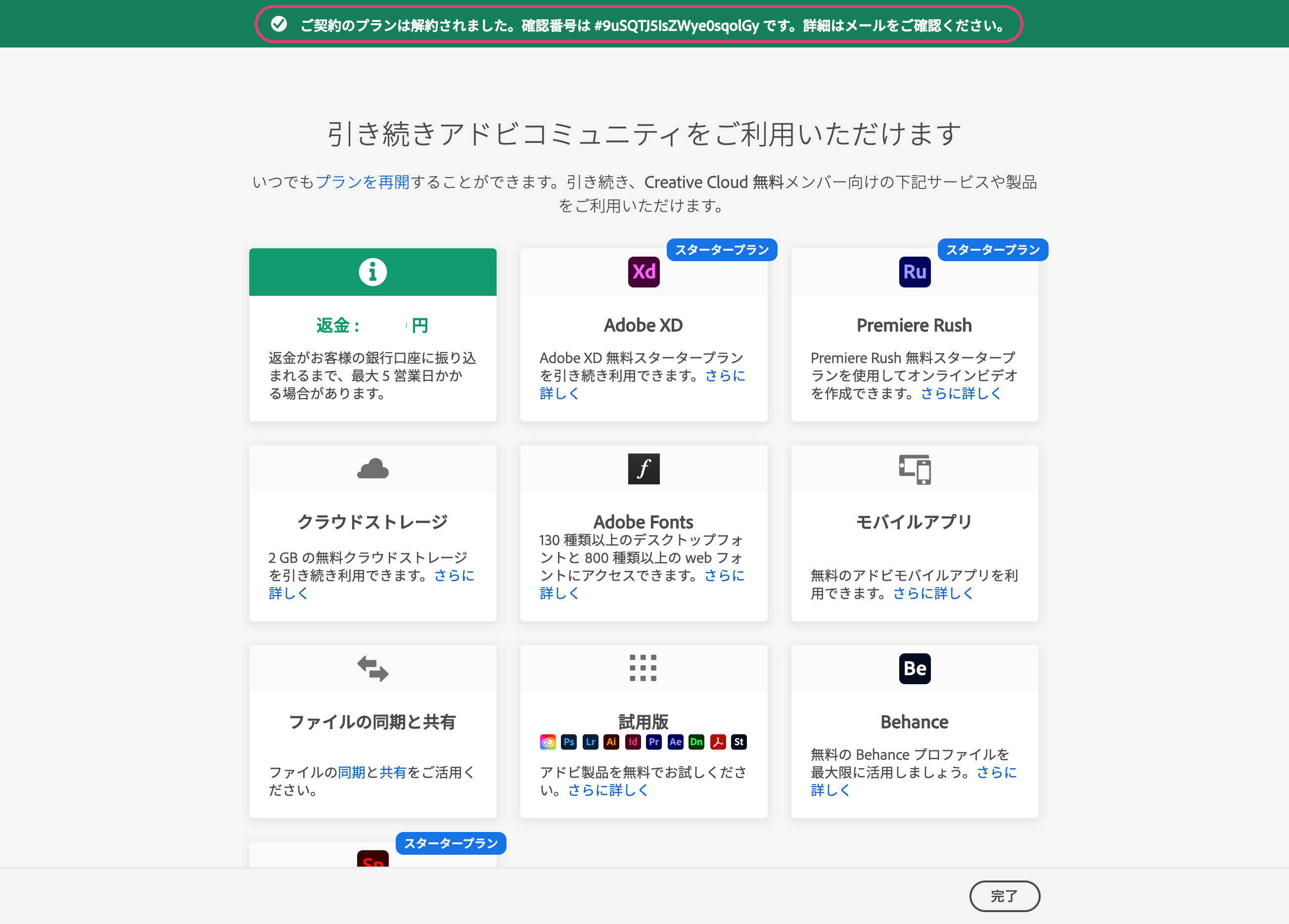The width and height of the screenshot is (1289, 924).
Task: Open trial 試用版 さらに詳しく link
Action: 607,790
